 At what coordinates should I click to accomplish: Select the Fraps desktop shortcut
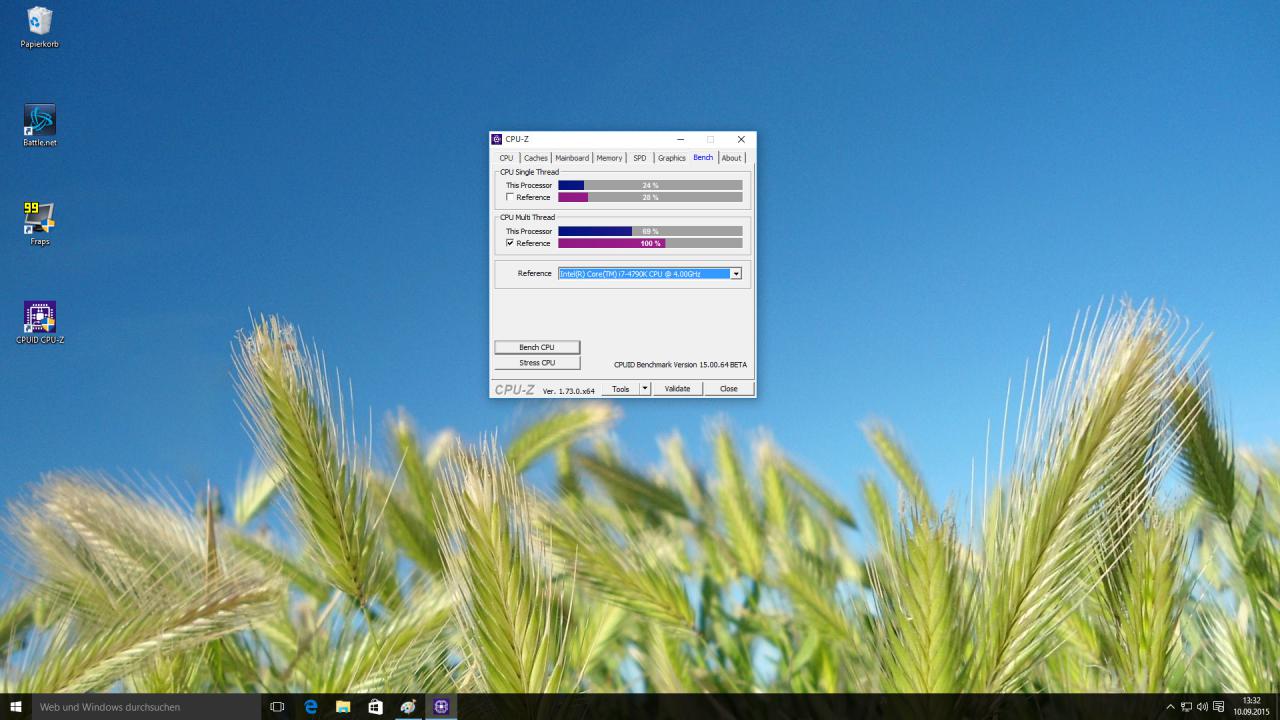click(40, 223)
